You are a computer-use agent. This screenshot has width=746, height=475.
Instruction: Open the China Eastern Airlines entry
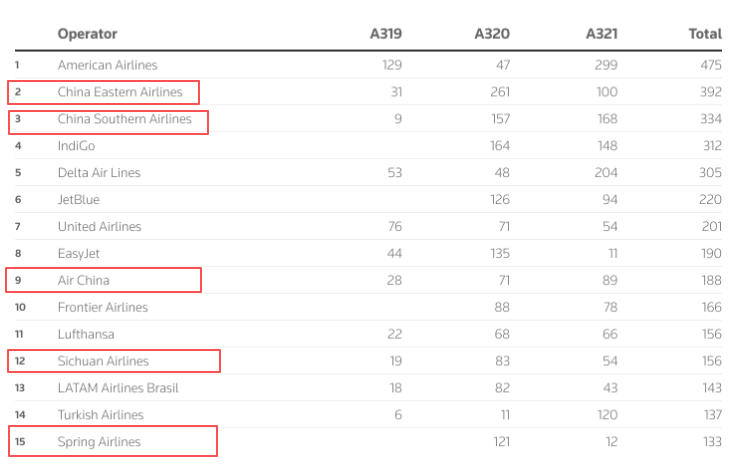tap(120, 92)
